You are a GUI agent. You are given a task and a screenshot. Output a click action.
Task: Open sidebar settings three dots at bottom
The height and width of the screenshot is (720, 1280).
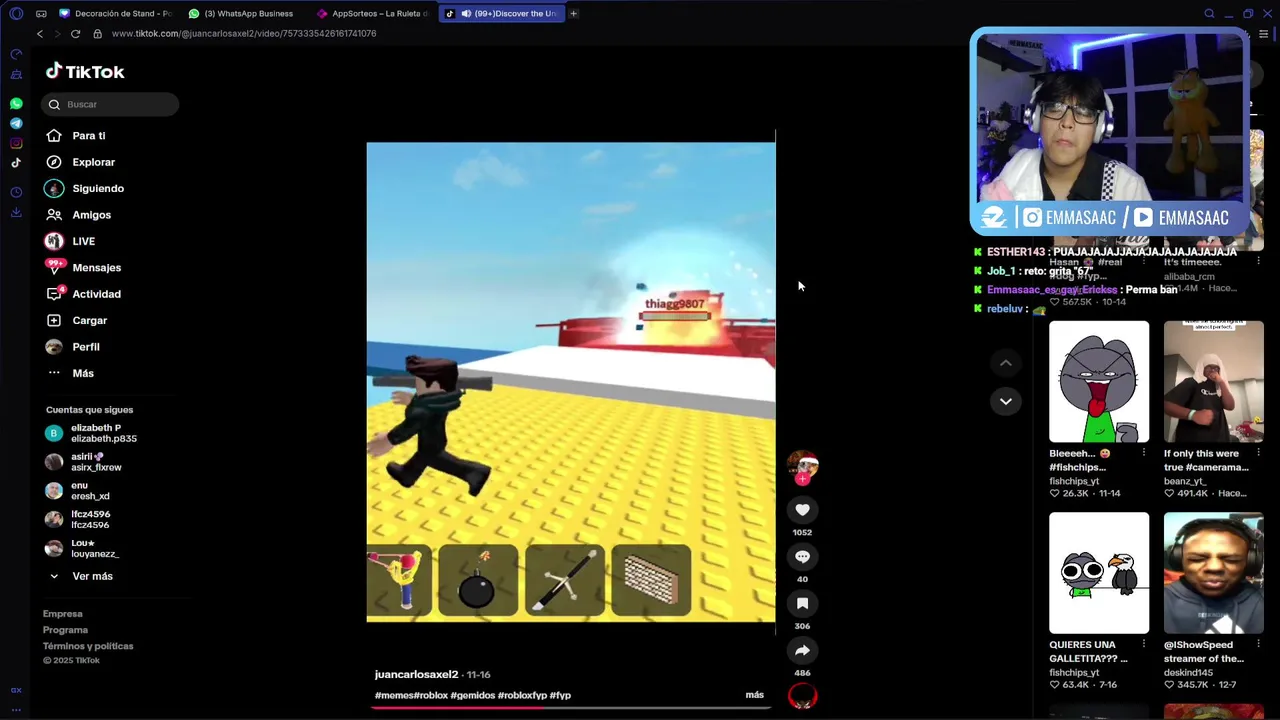tap(16, 709)
